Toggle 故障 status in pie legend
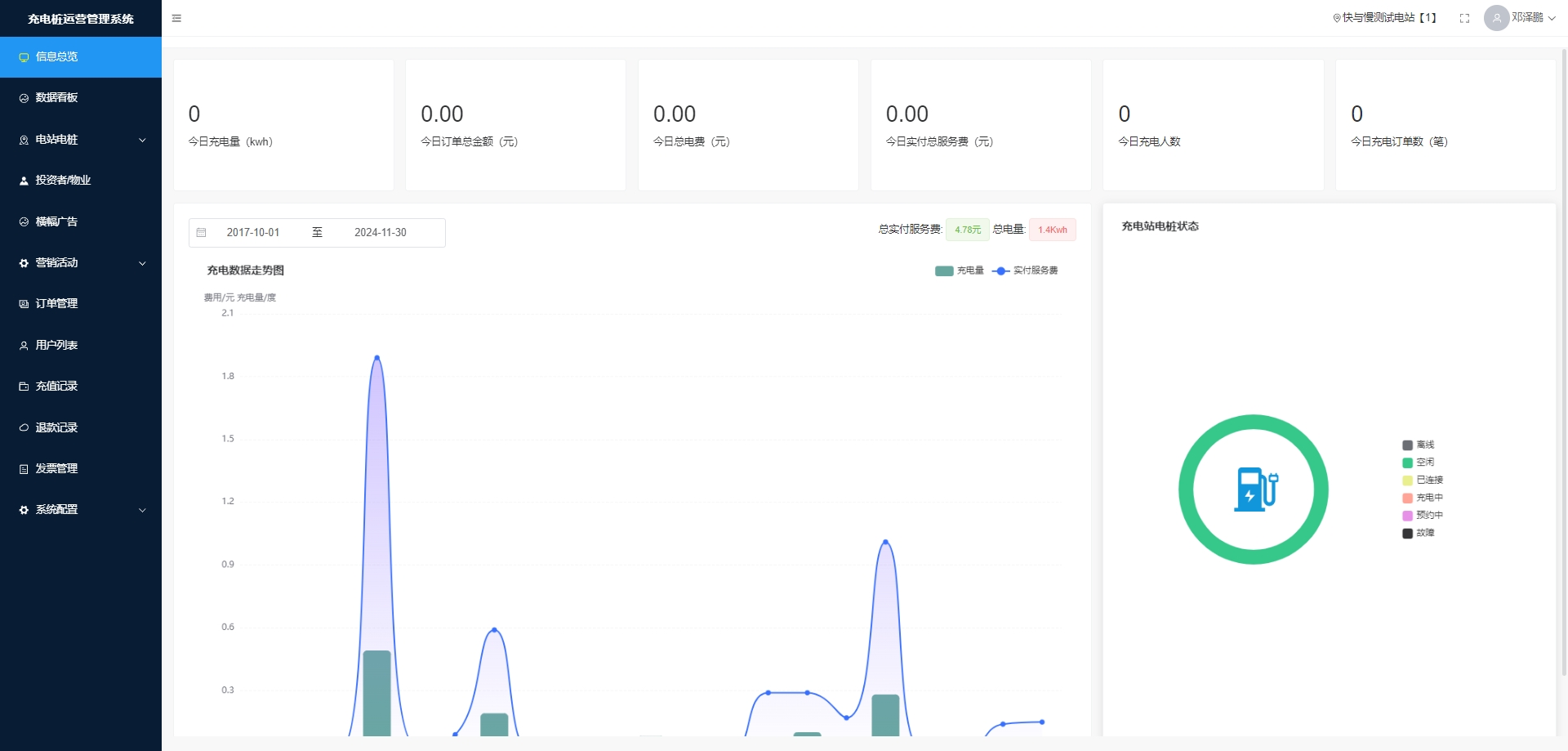1568x751 pixels. 1419,533
